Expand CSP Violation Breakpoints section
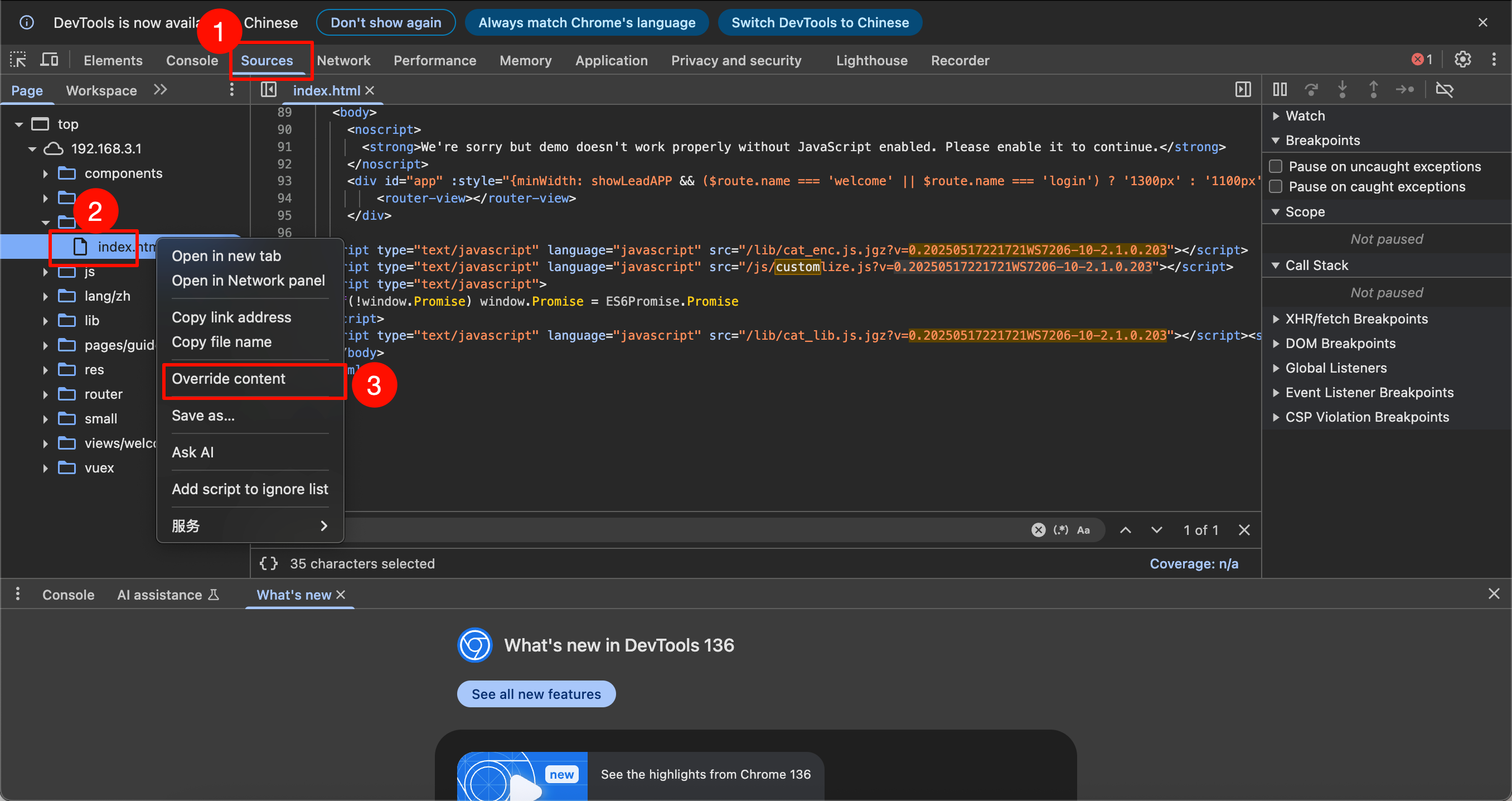The image size is (1512, 801). click(1276, 417)
